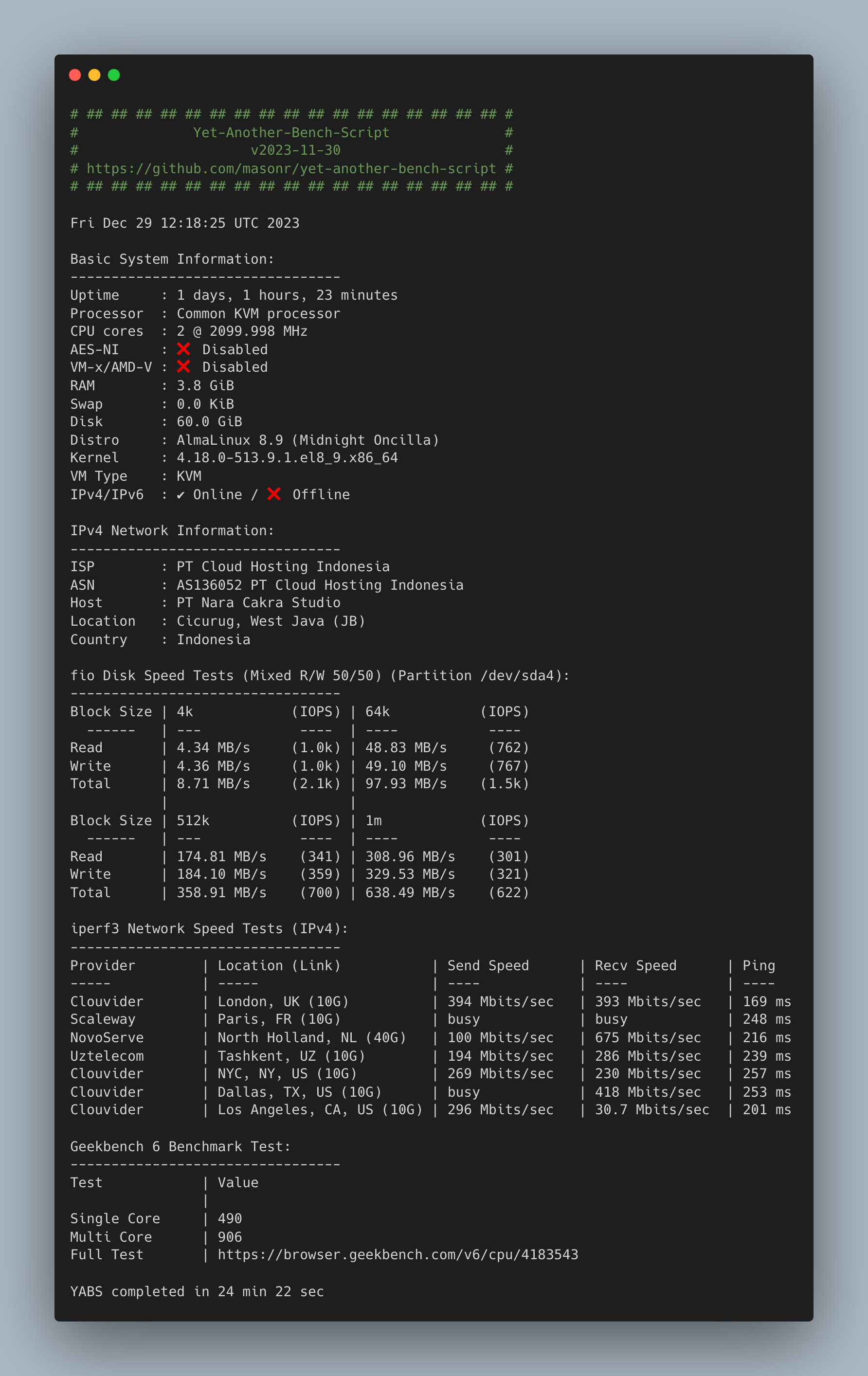The height and width of the screenshot is (1376, 868).
Task: Click the green maximize window dot
Action: [114, 75]
